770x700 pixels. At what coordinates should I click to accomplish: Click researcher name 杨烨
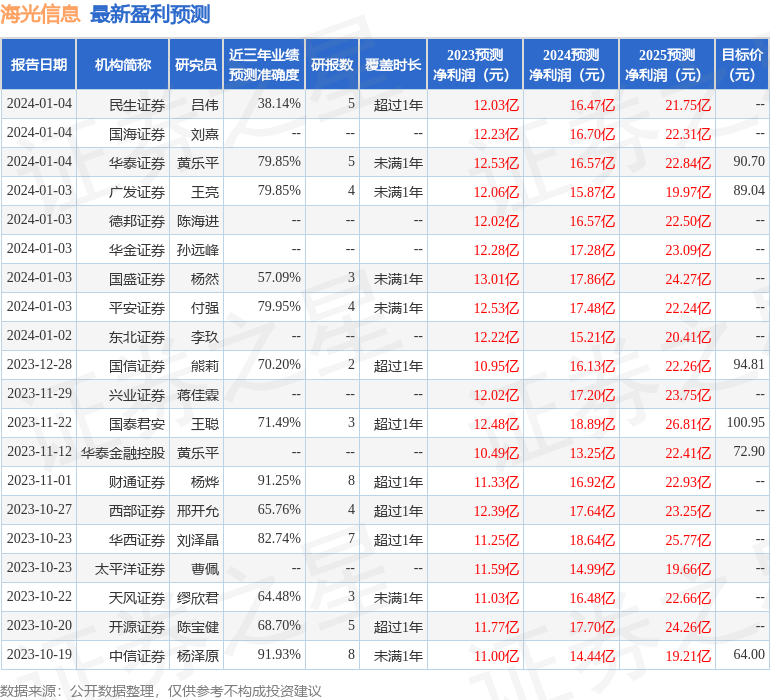[205, 481]
